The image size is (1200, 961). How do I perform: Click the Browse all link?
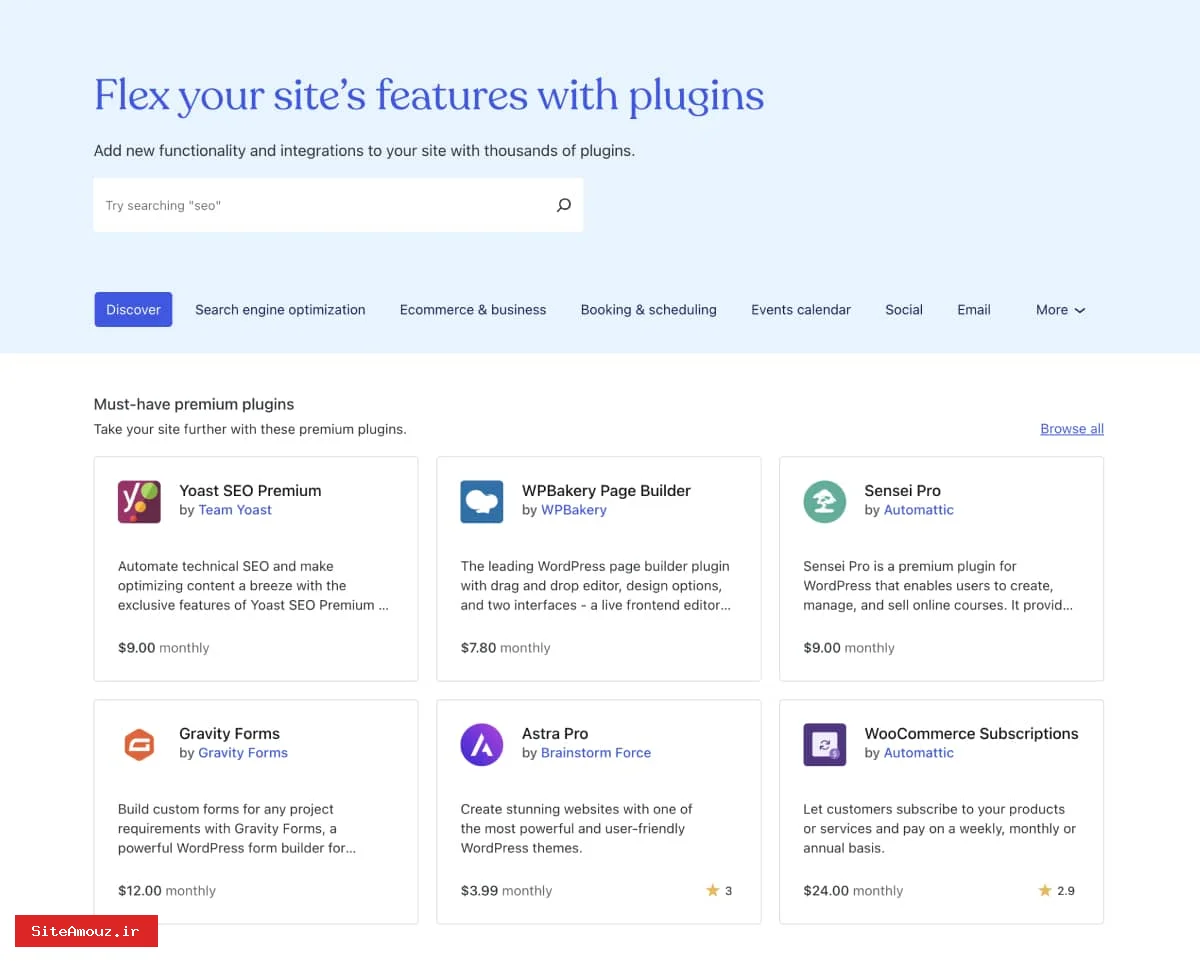click(1071, 429)
